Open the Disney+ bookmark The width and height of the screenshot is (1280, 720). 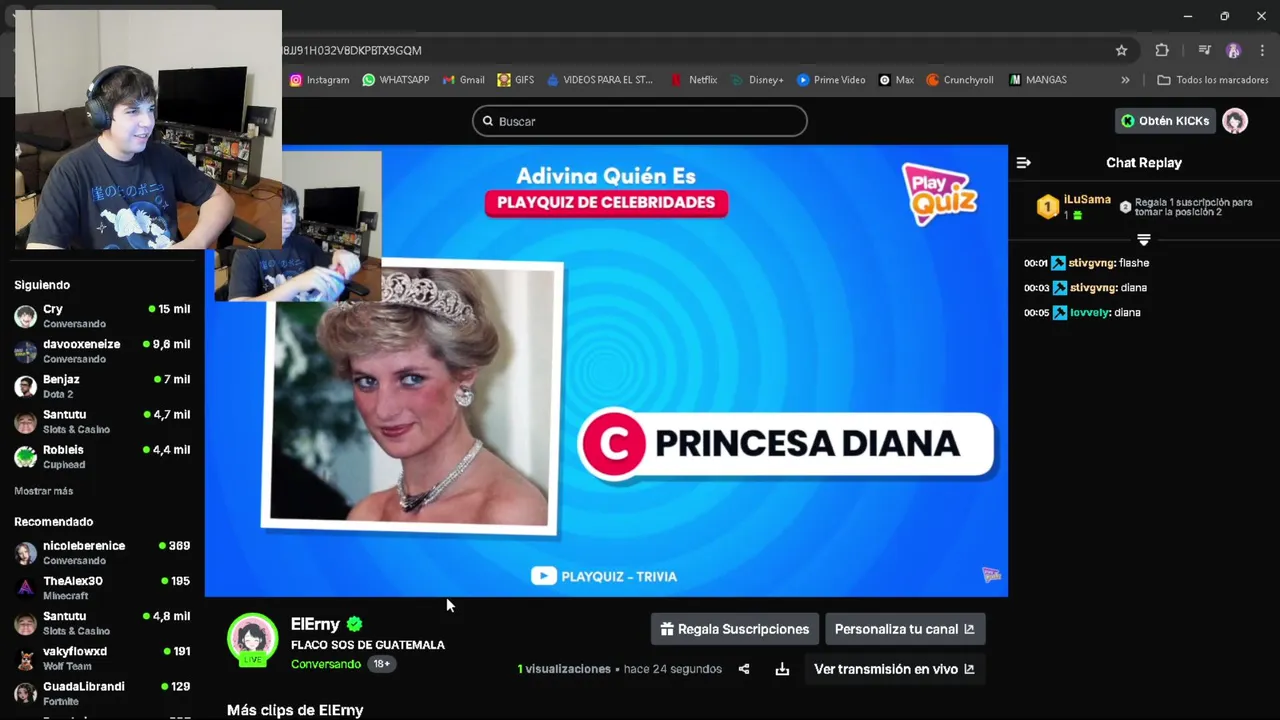point(757,80)
